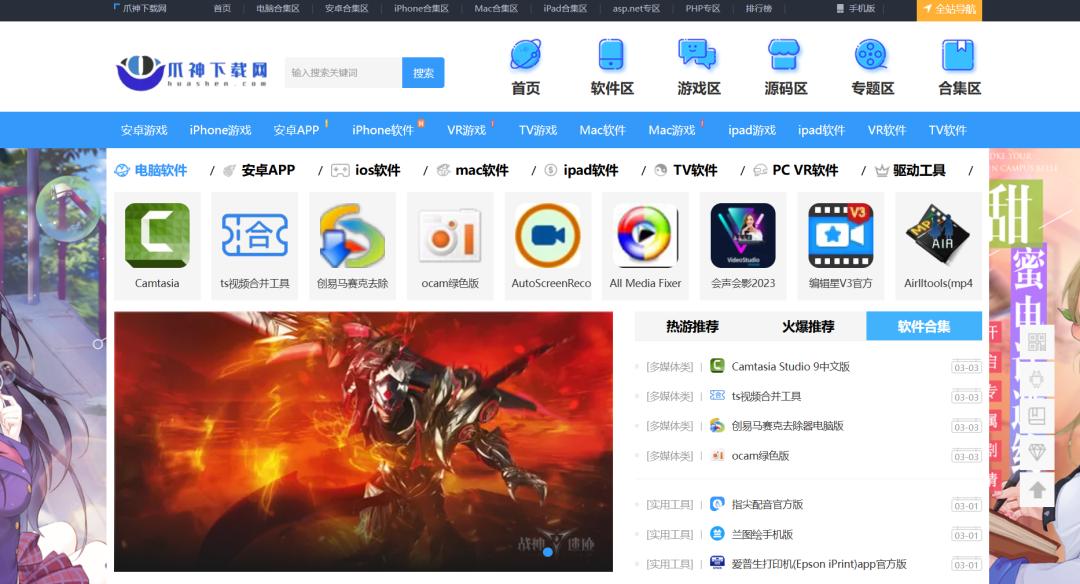Click the Android robot sidebar icon
The height and width of the screenshot is (584, 1080).
tap(1037, 380)
